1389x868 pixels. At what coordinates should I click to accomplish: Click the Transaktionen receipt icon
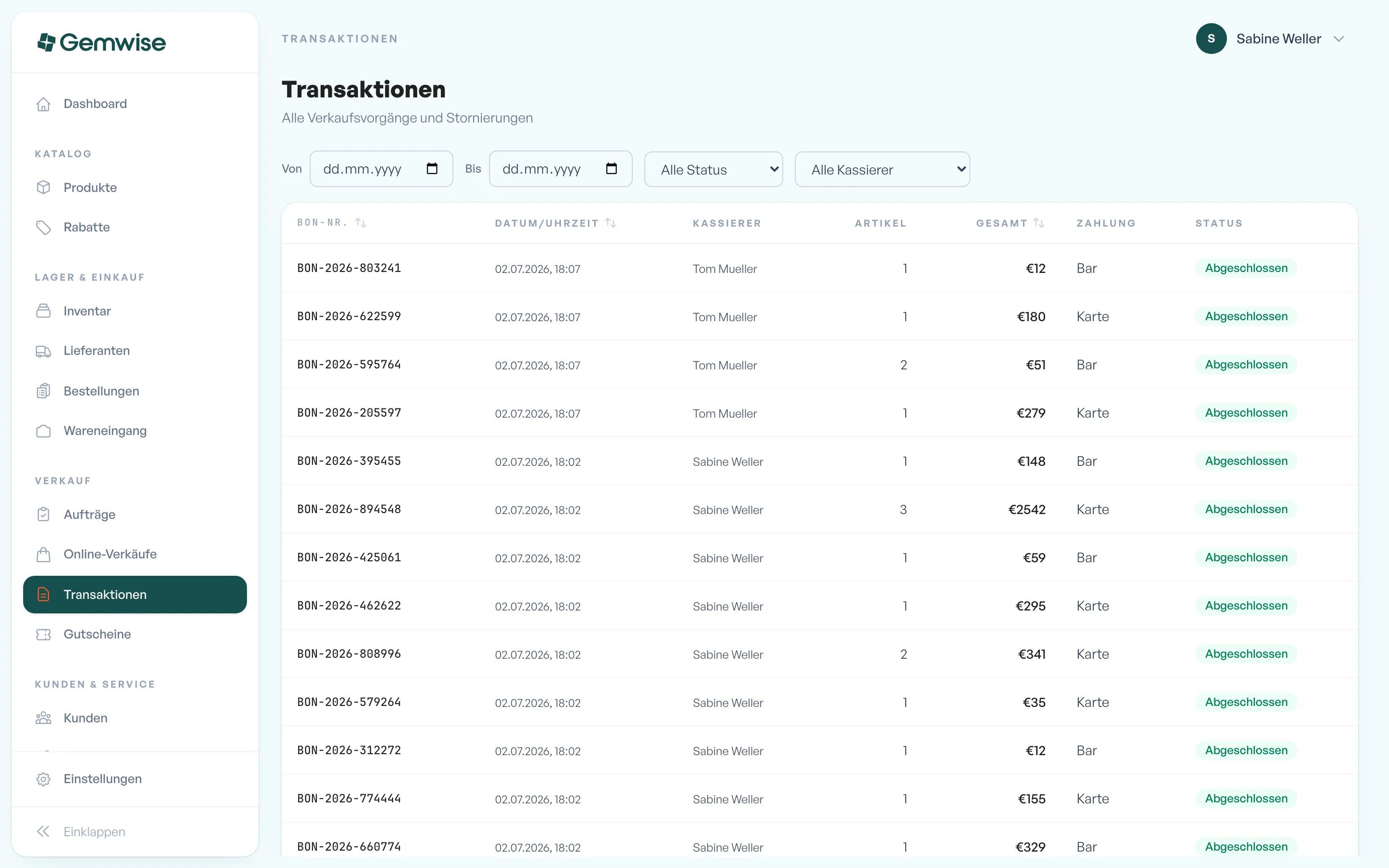[43, 595]
